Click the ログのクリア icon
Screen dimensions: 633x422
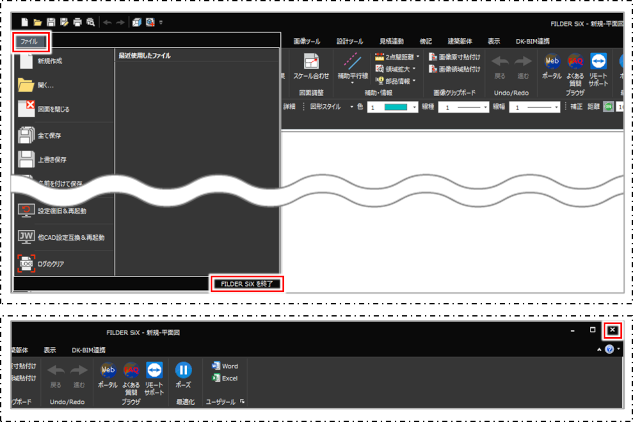click(x=27, y=265)
